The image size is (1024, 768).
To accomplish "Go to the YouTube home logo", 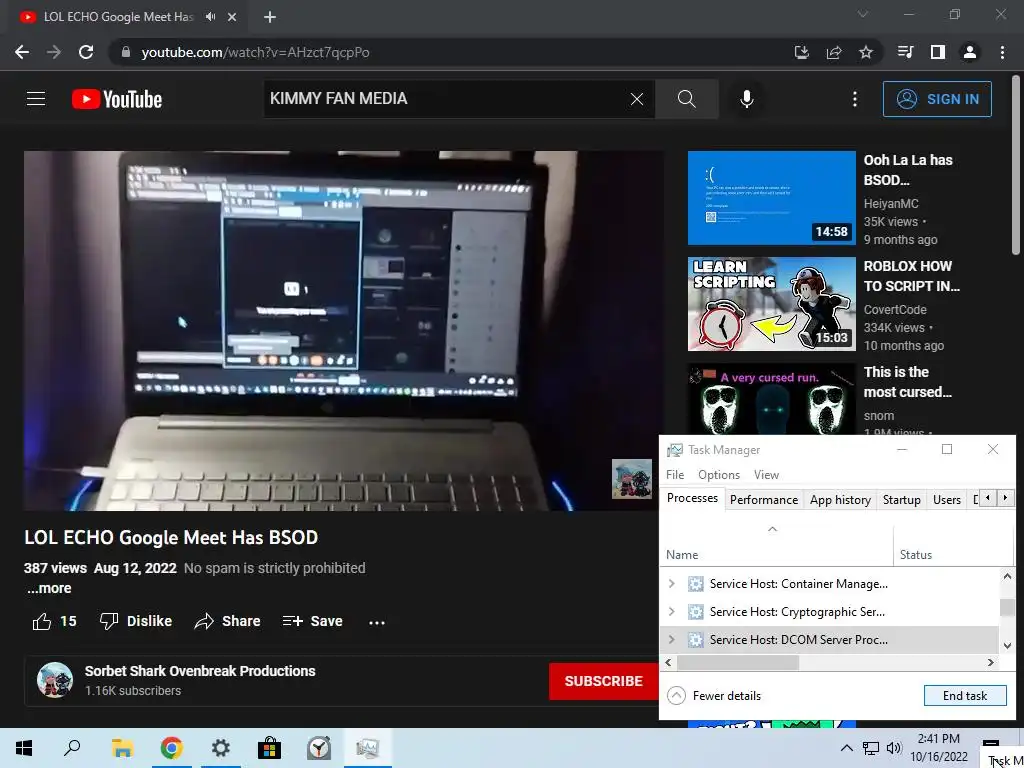I will (x=117, y=99).
